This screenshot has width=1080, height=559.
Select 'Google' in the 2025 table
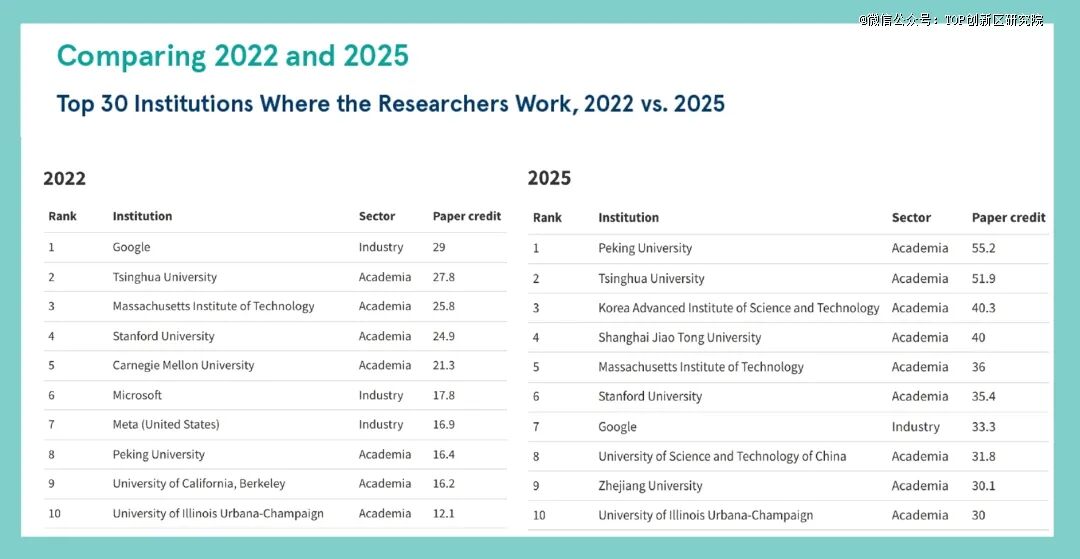[617, 427]
